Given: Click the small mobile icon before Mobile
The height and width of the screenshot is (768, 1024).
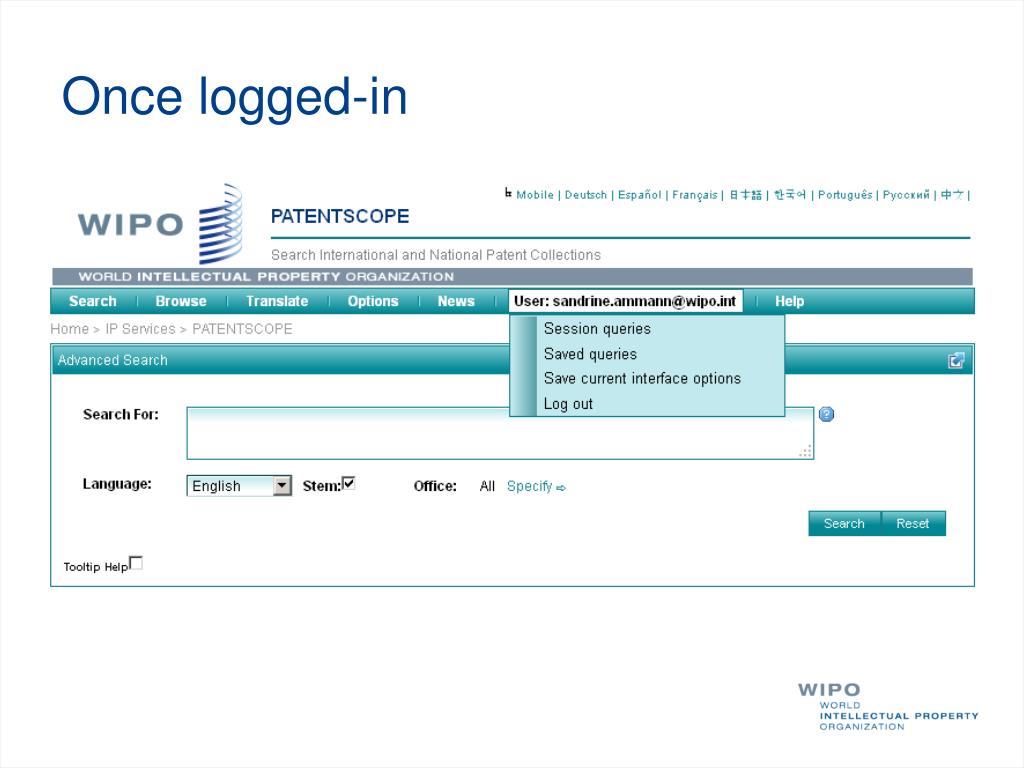Looking at the screenshot, I should tap(508, 193).
